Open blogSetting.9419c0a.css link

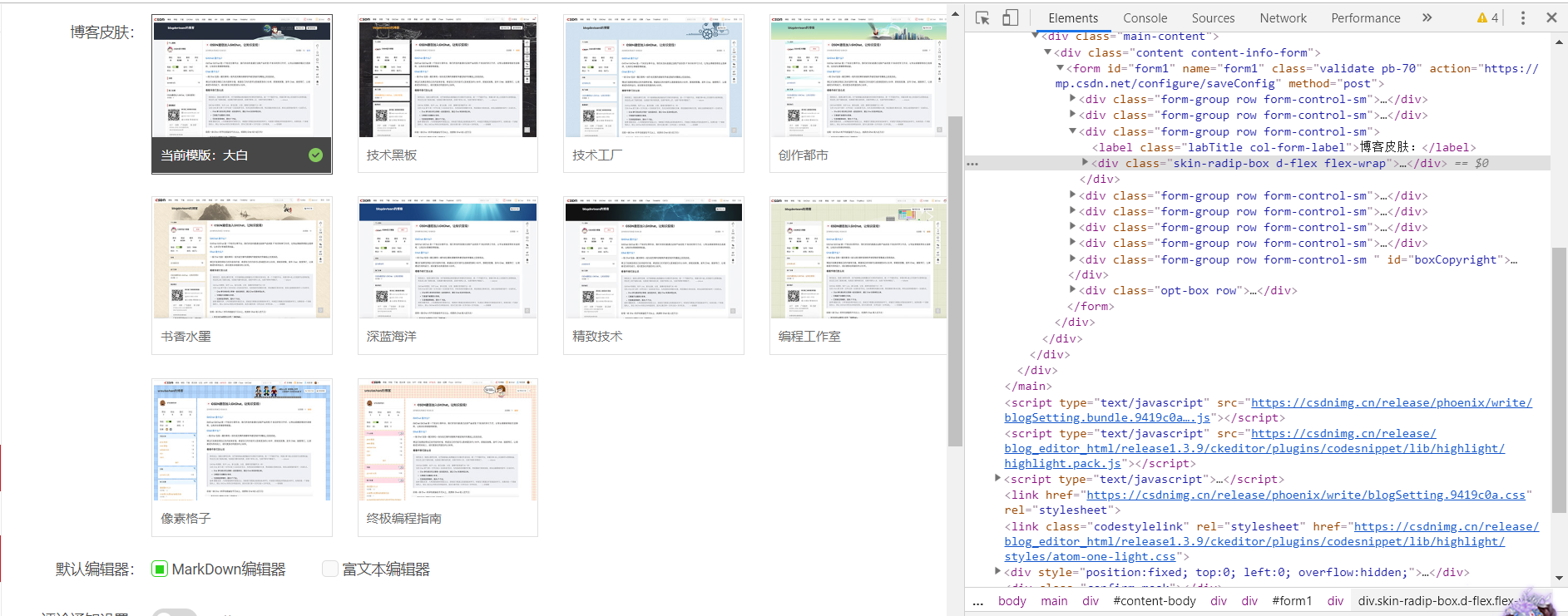click(x=1306, y=495)
